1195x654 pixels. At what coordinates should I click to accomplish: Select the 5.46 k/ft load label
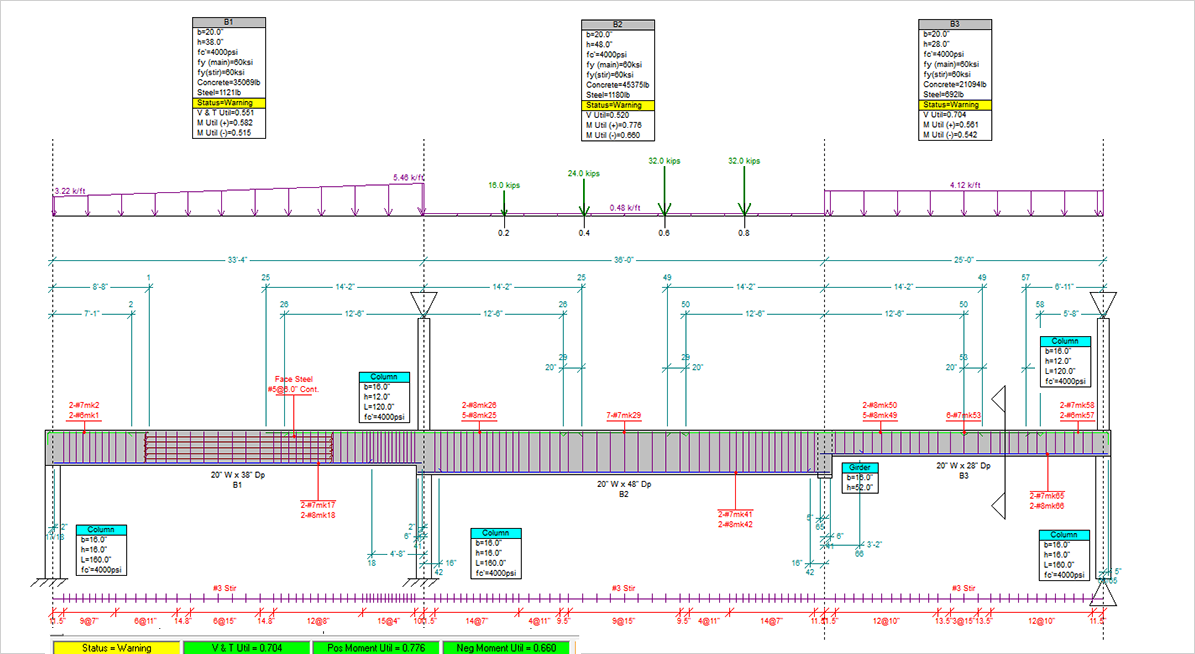(x=408, y=178)
